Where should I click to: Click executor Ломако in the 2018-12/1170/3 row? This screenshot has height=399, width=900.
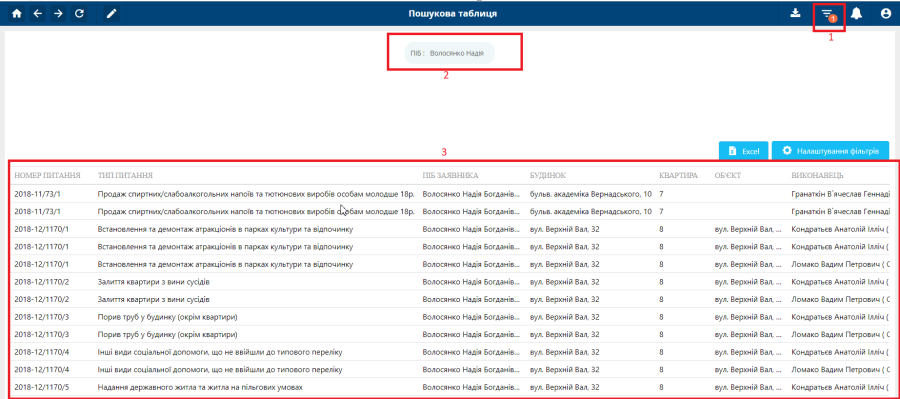pyautogui.click(x=840, y=335)
